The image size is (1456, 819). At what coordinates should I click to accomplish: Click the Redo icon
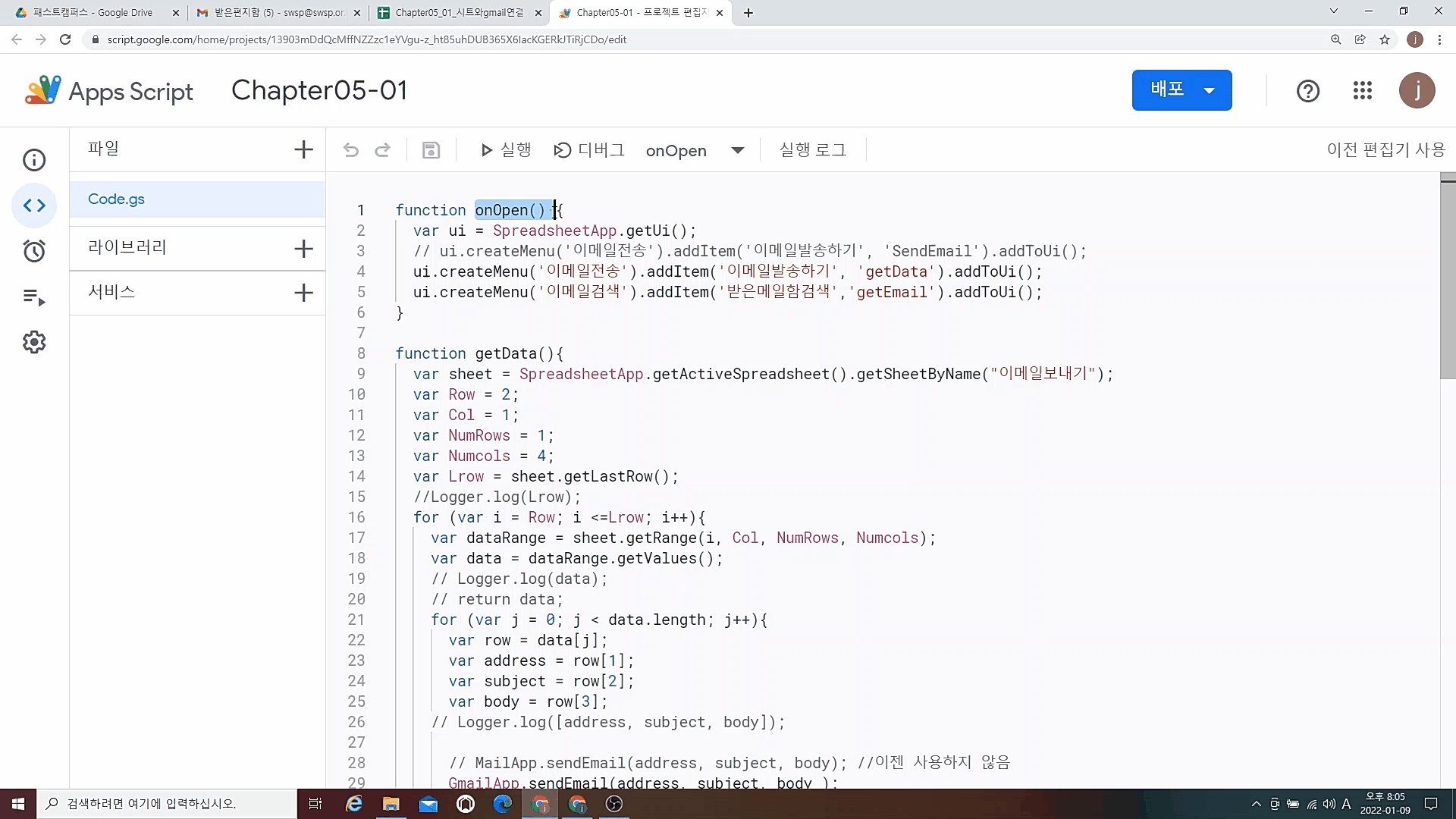(382, 150)
